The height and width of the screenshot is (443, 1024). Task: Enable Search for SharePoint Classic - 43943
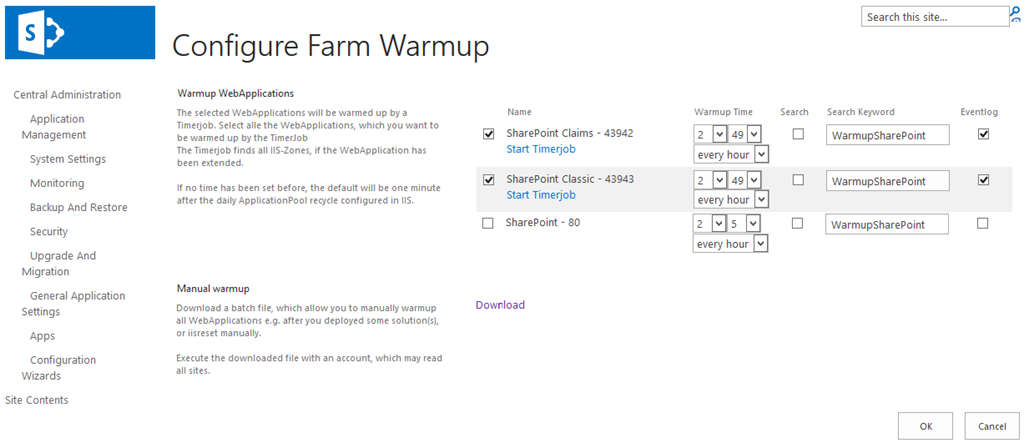[798, 180]
